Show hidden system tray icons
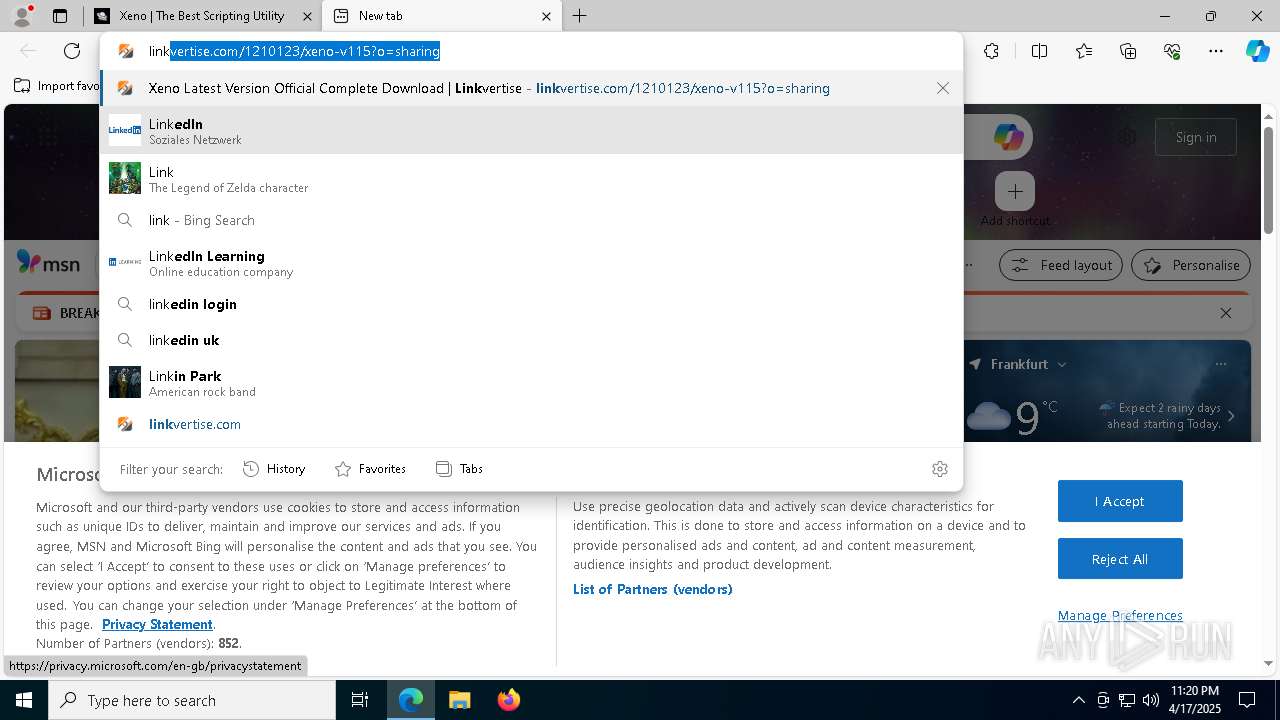1280x720 pixels. pos(1078,700)
